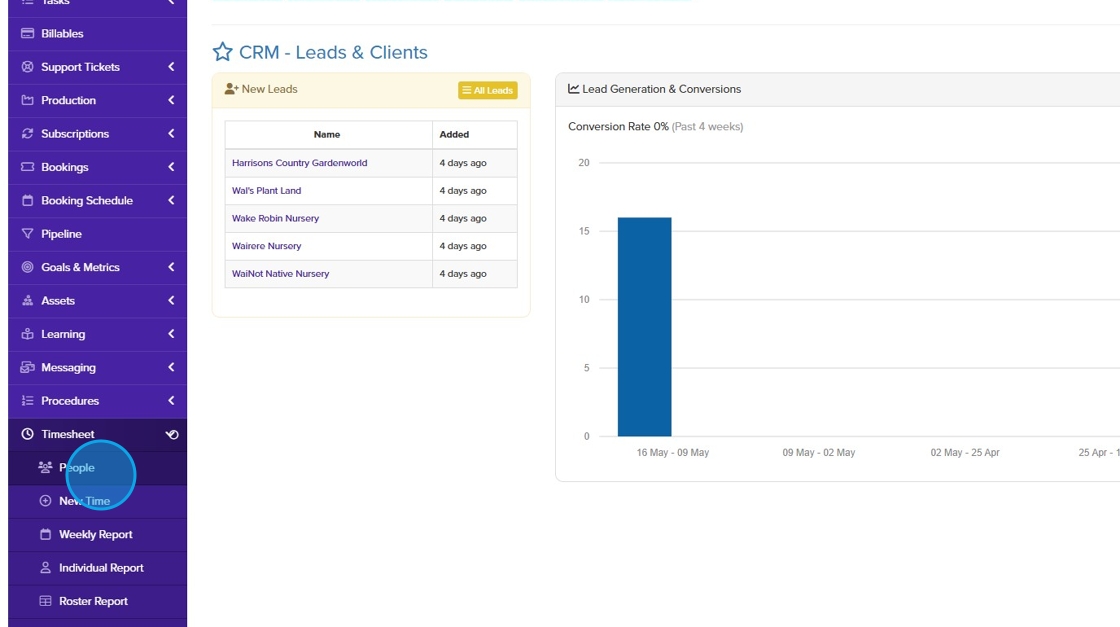The width and height of the screenshot is (1120, 627).
Task: Expand the Messaging submenu chevron
Action: tap(171, 367)
